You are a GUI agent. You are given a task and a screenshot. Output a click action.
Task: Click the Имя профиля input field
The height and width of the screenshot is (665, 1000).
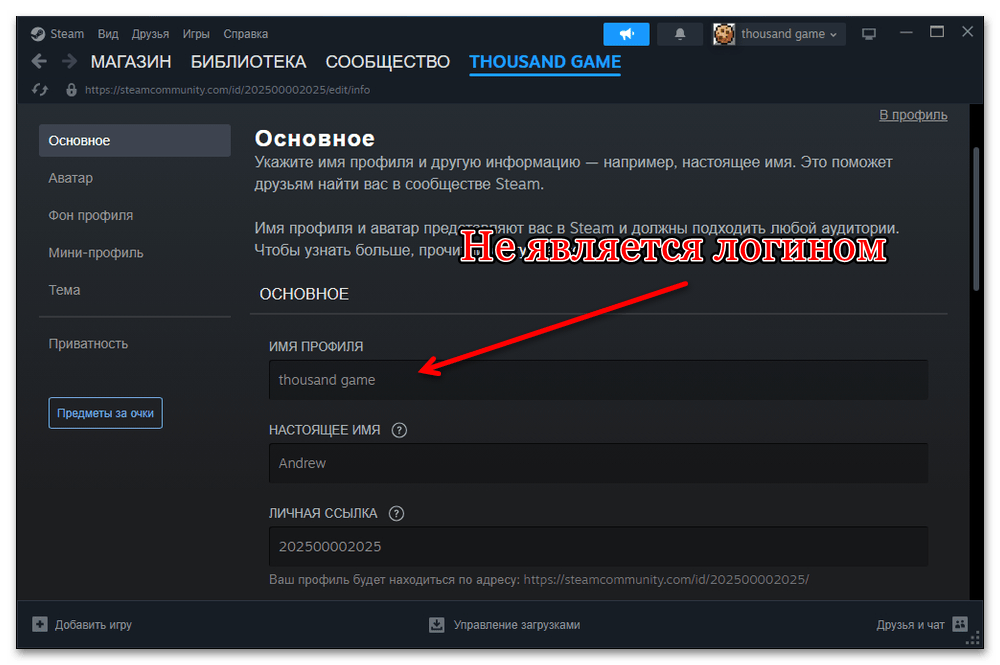click(598, 380)
